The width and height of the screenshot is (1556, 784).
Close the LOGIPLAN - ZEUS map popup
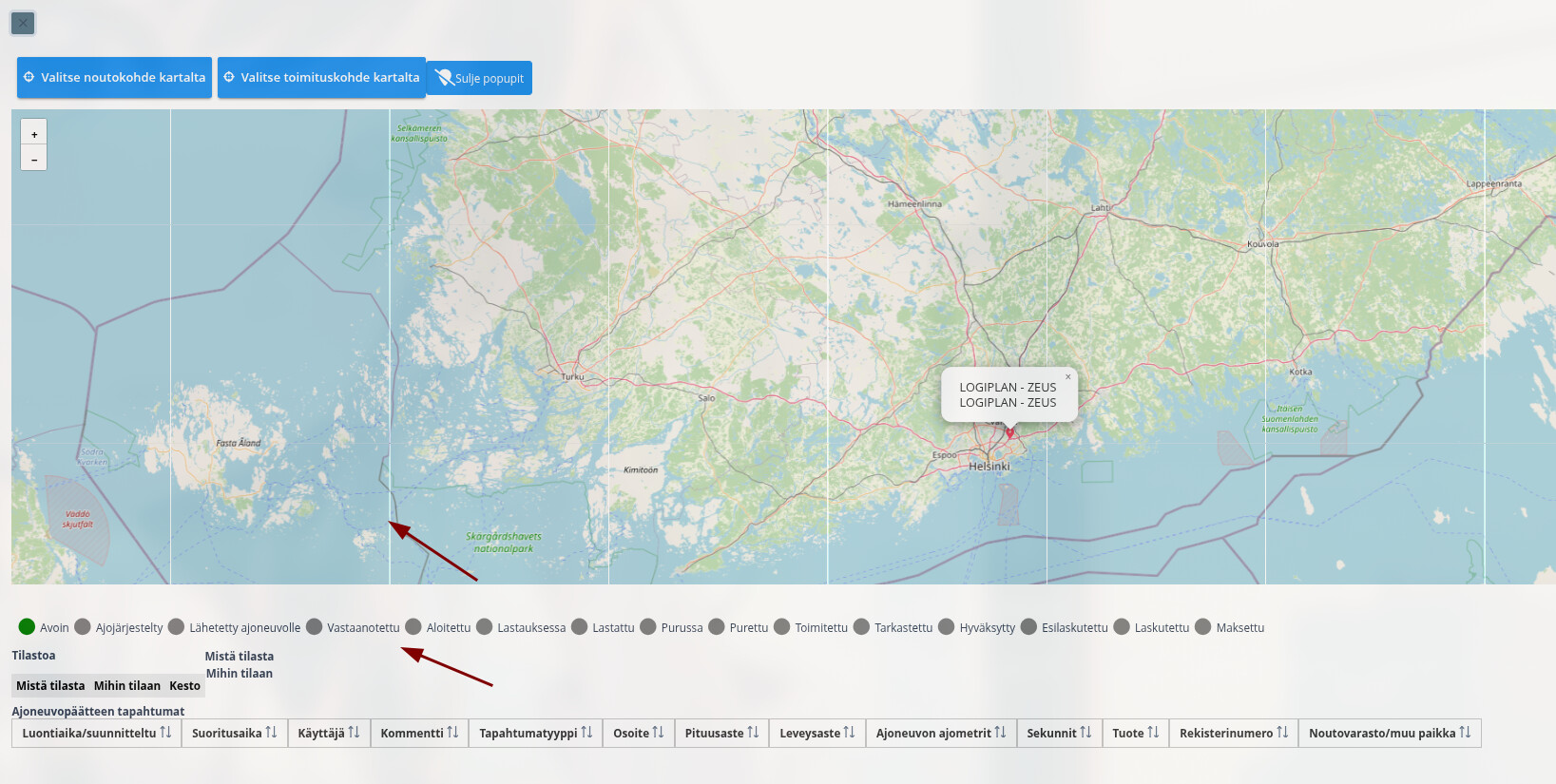(1067, 377)
